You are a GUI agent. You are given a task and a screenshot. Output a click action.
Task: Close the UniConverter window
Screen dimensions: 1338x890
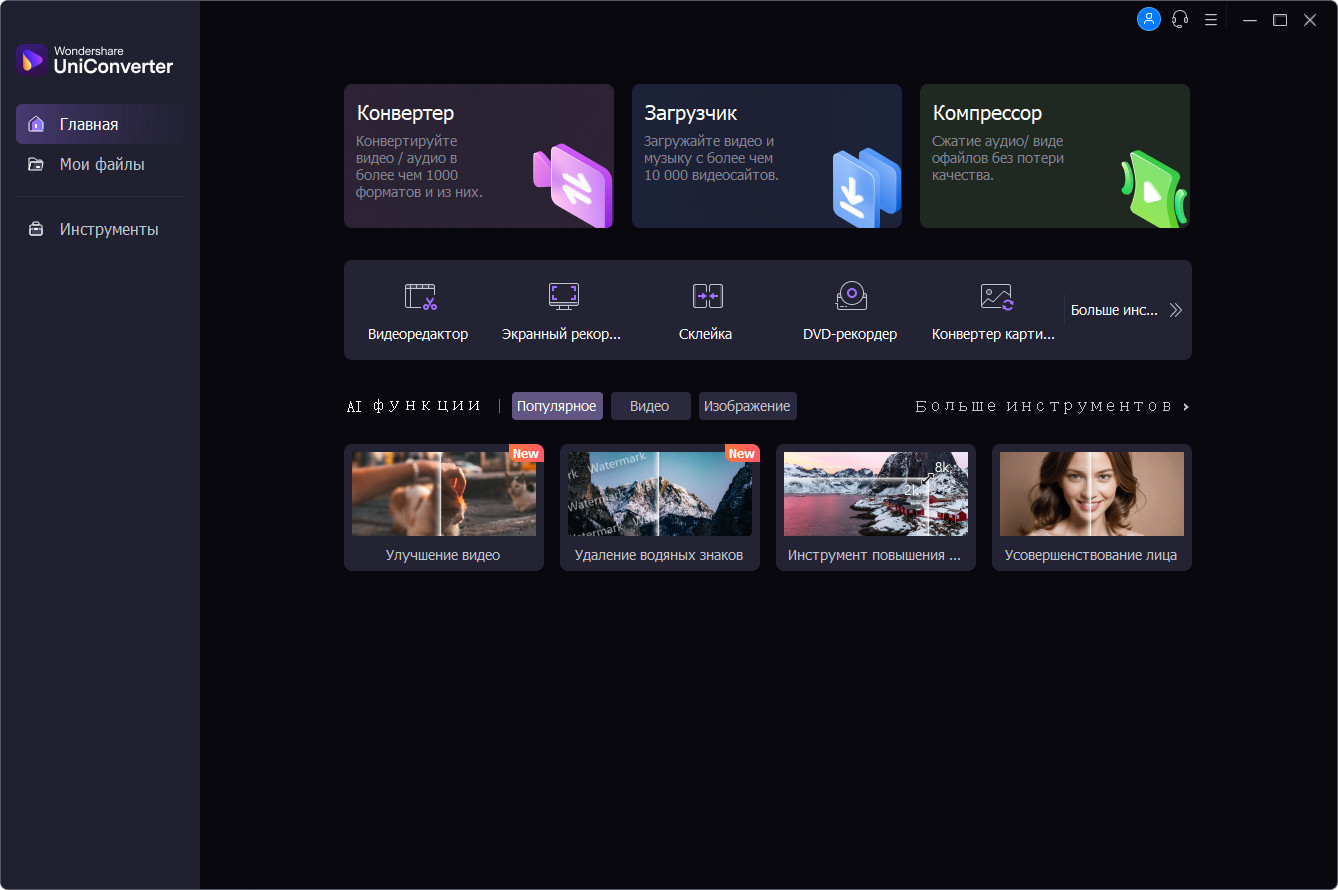coord(1310,19)
